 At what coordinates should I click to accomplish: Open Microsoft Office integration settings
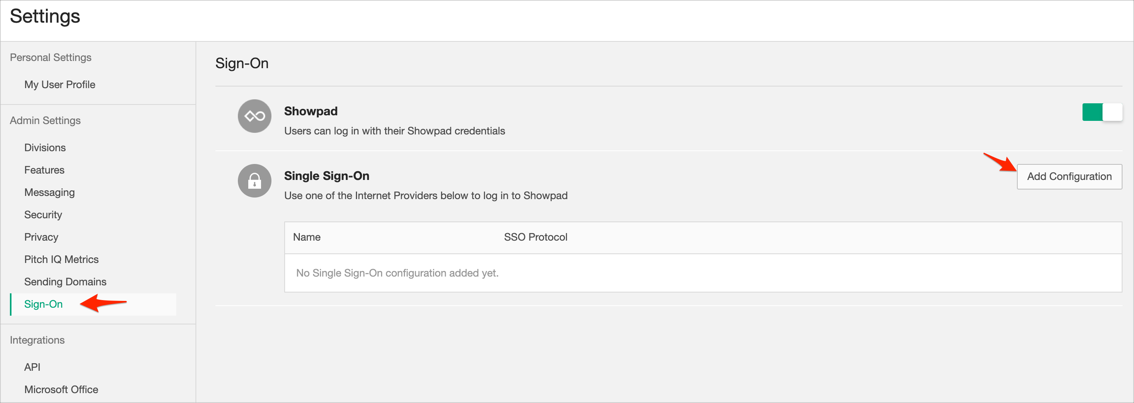61,390
